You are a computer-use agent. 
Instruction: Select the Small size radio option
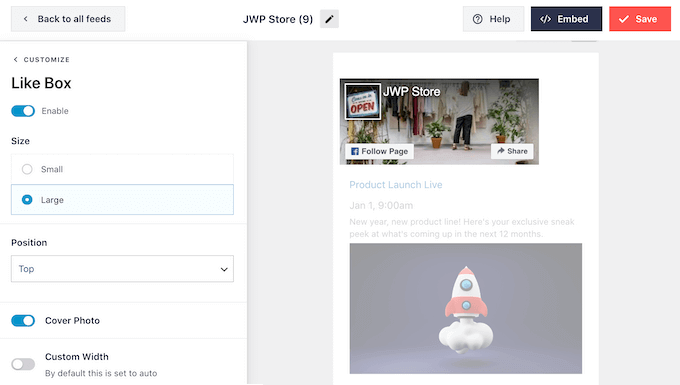click(122, 169)
